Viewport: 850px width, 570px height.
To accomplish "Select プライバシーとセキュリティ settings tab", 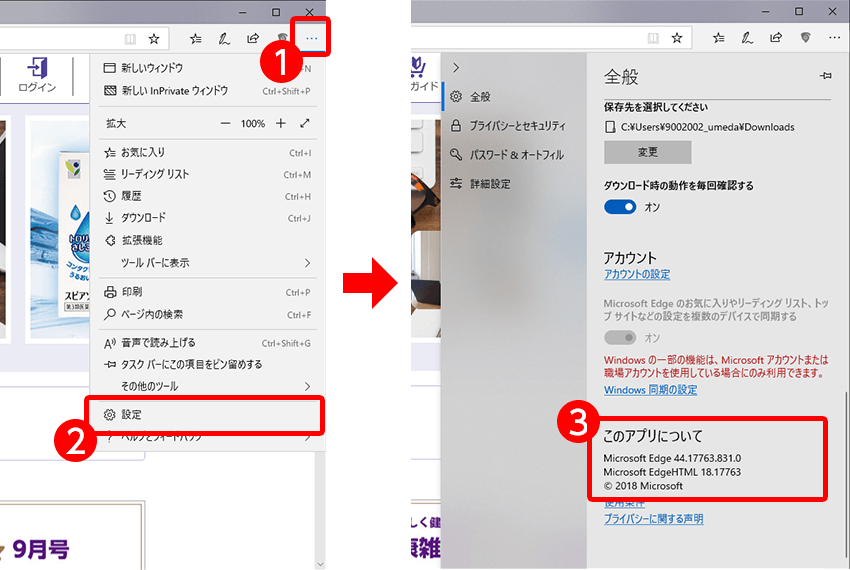I will [x=515, y=126].
